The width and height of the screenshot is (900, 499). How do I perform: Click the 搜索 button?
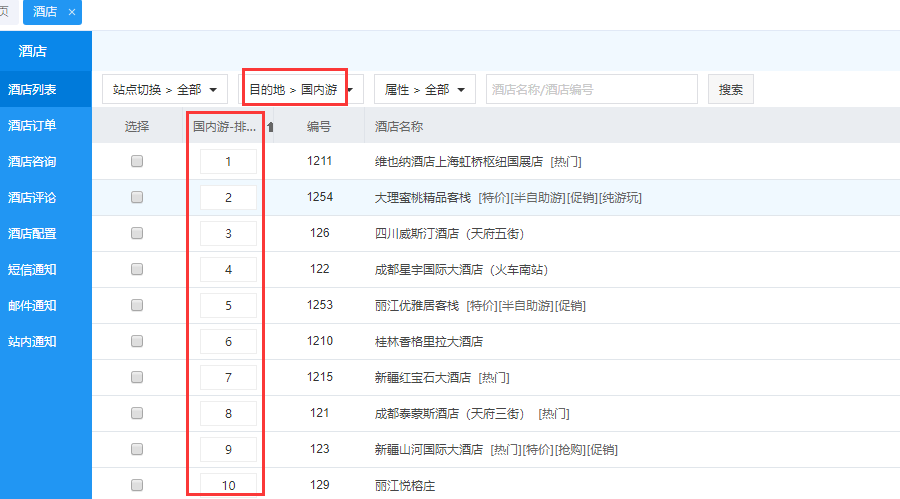click(730, 90)
